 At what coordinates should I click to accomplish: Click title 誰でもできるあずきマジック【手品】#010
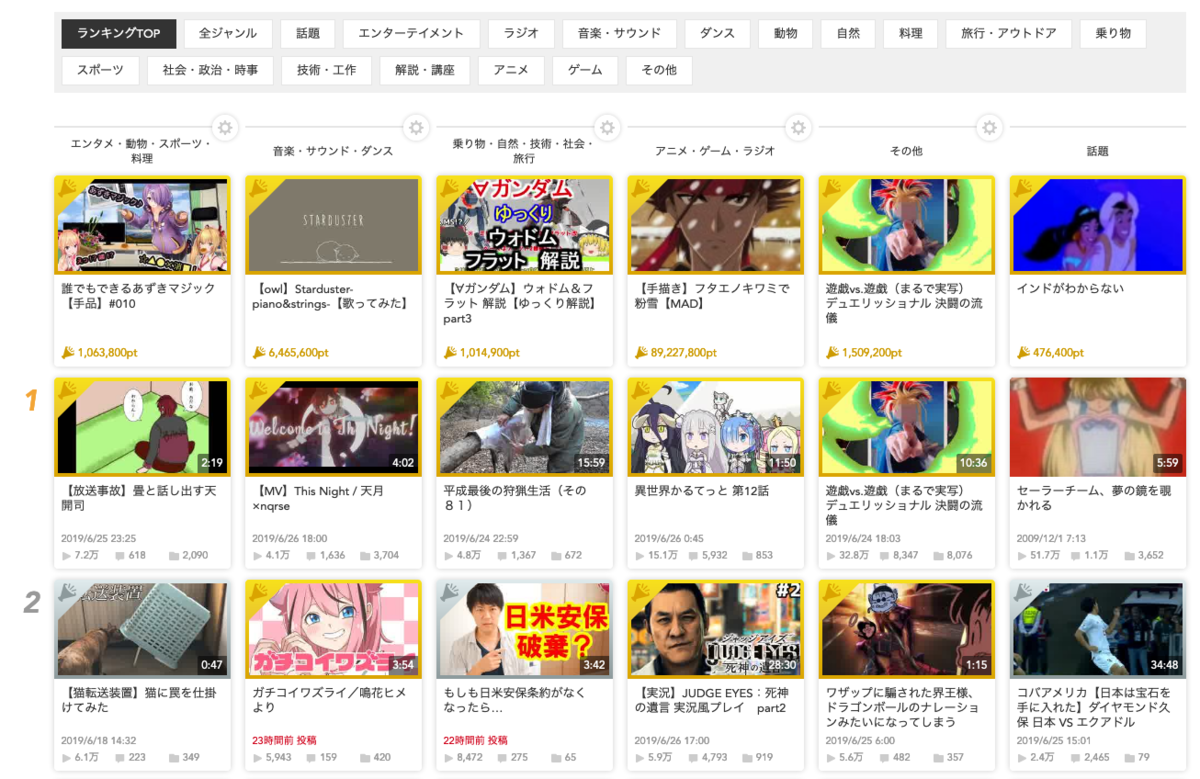[138, 296]
